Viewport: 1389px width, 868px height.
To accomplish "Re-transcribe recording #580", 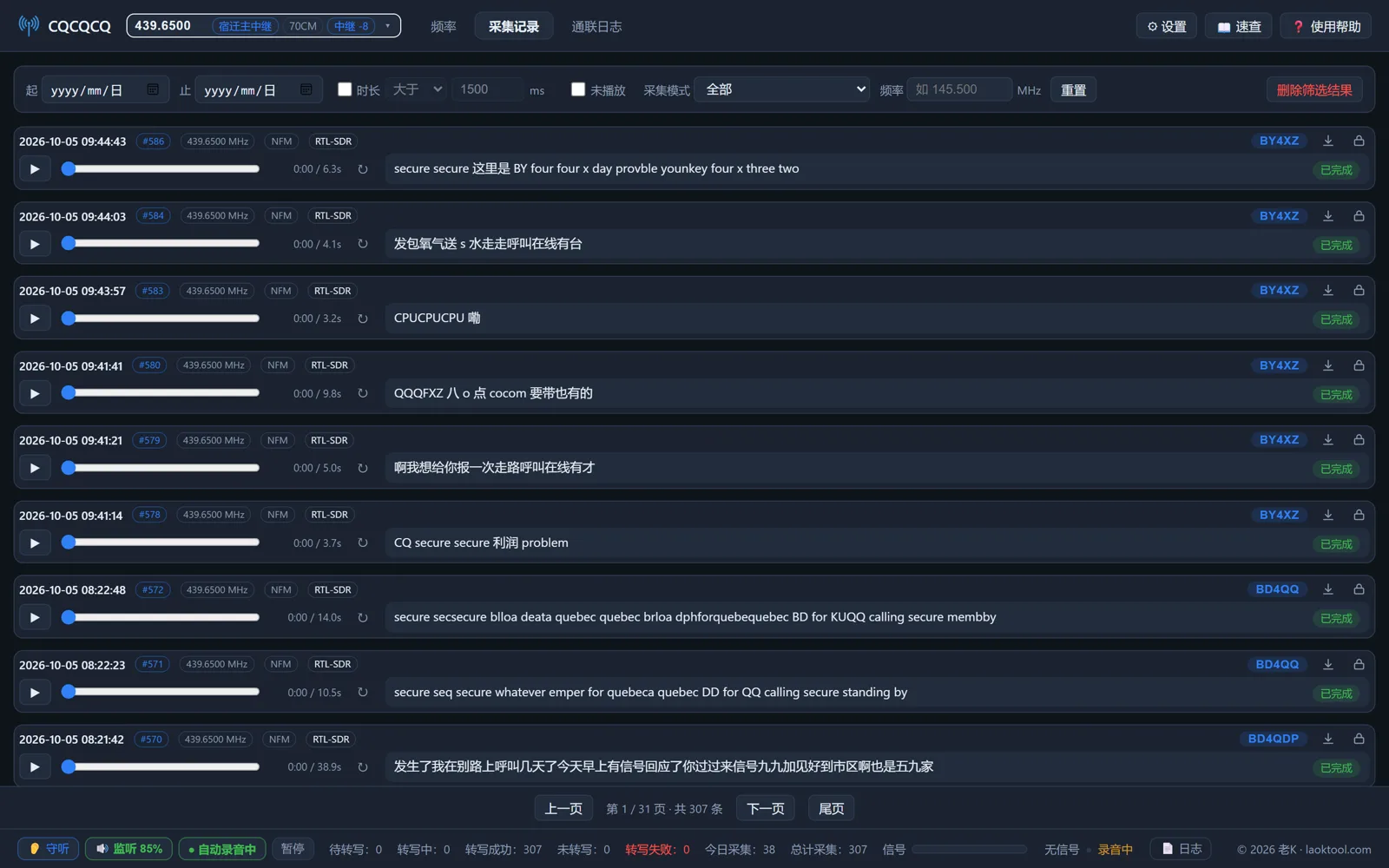I will [363, 393].
